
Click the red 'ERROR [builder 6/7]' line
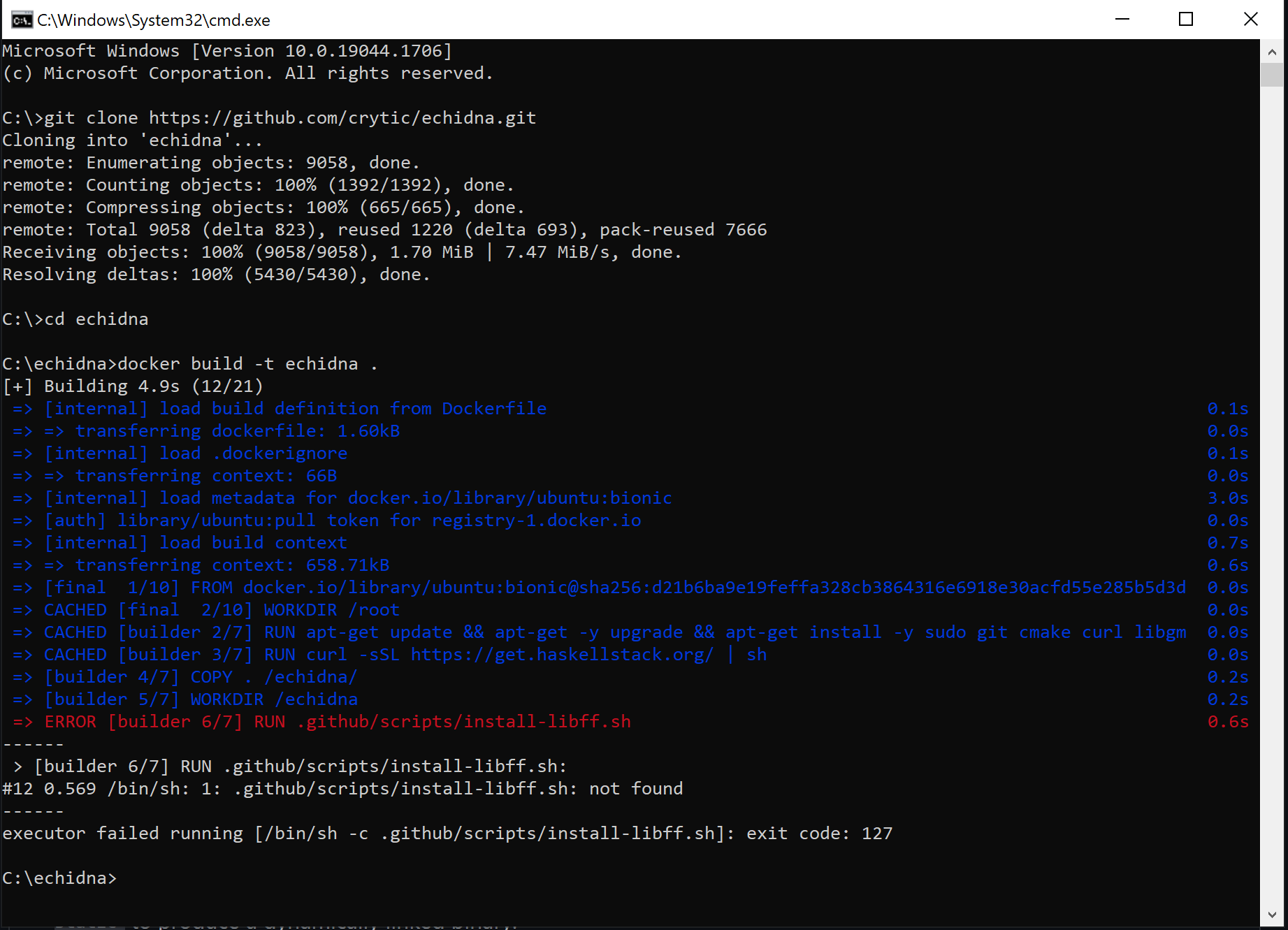click(x=321, y=722)
